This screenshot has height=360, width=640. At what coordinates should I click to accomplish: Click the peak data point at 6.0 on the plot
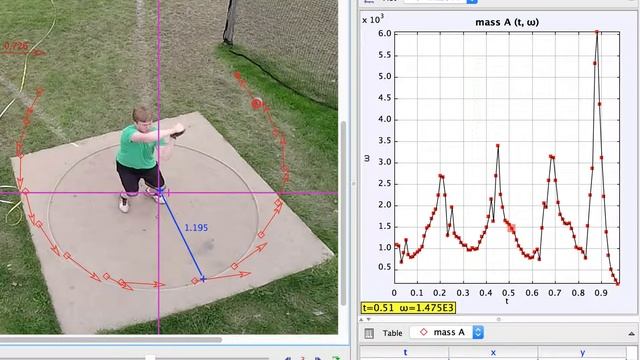coord(597,32)
